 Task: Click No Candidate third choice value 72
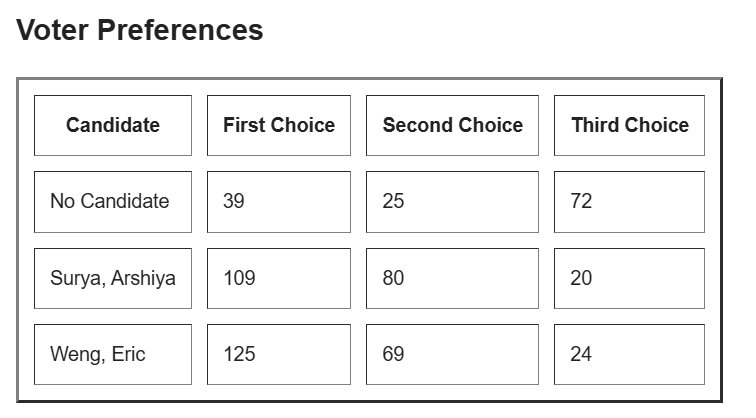point(629,202)
